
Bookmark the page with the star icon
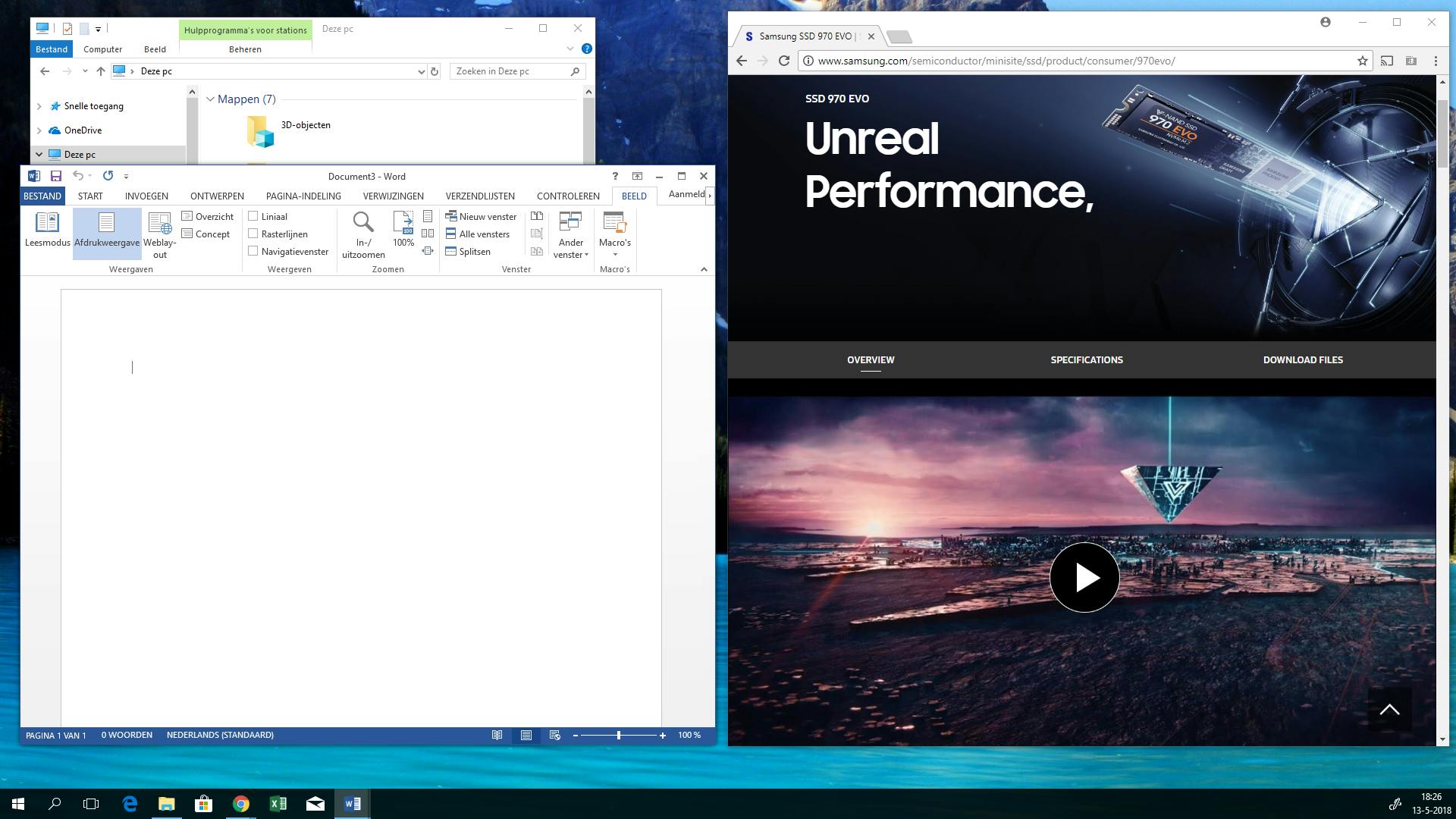1362,61
